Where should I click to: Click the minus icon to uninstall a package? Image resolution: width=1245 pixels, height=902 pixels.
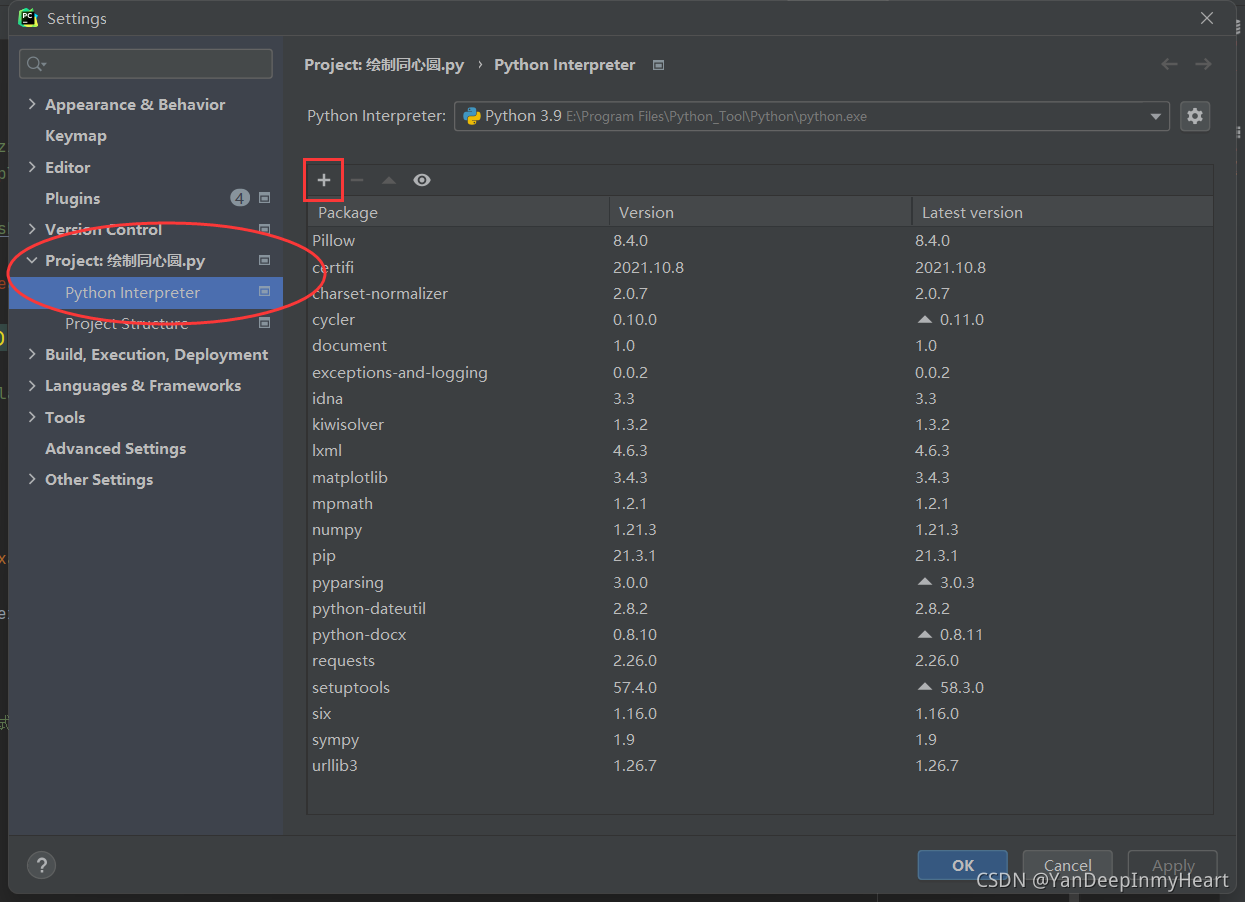pyautogui.click(x=357, y=180)
